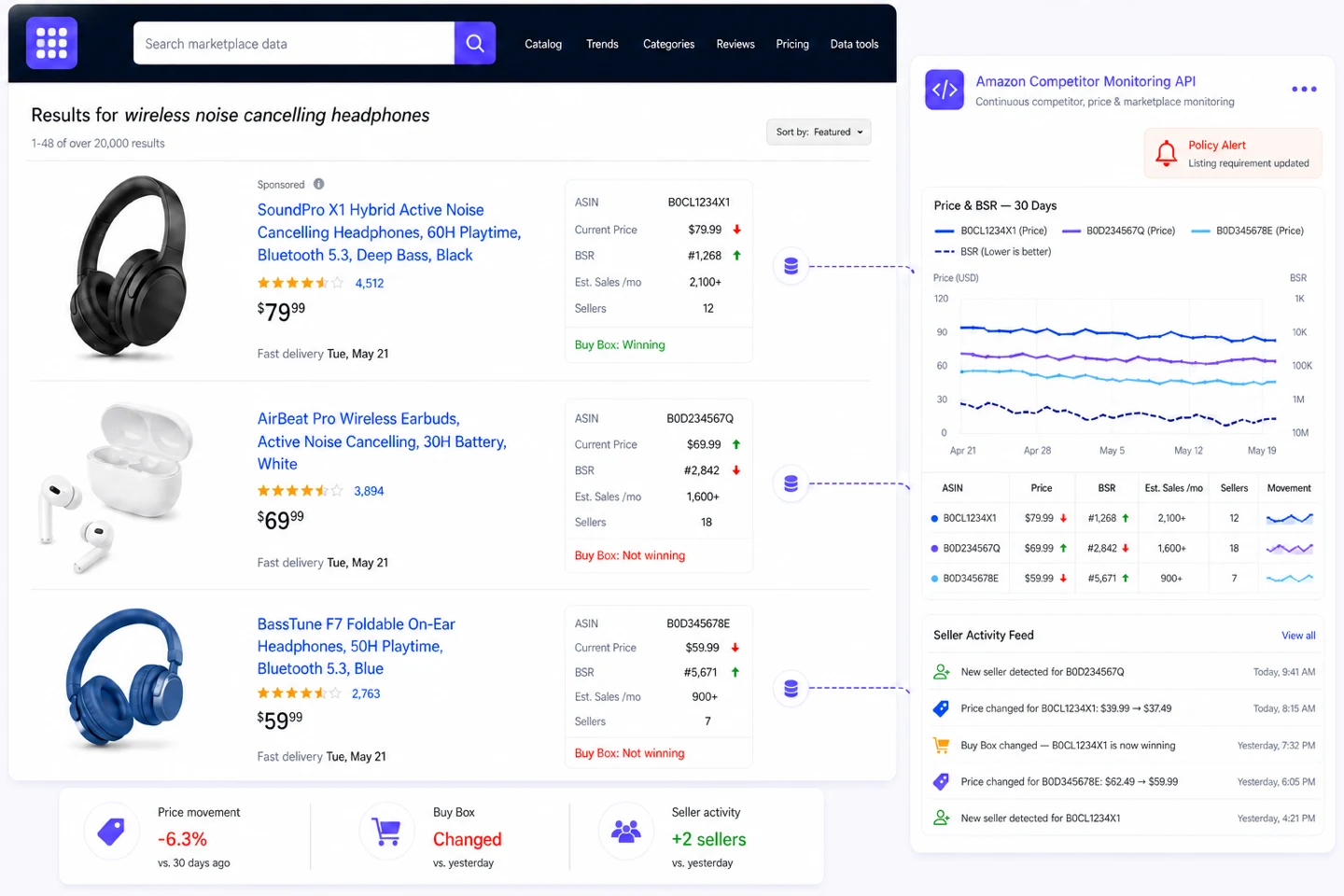The image size is (1344, 896).
Task: Click the +2 sellers summary value
Action: tap(708, 839)
